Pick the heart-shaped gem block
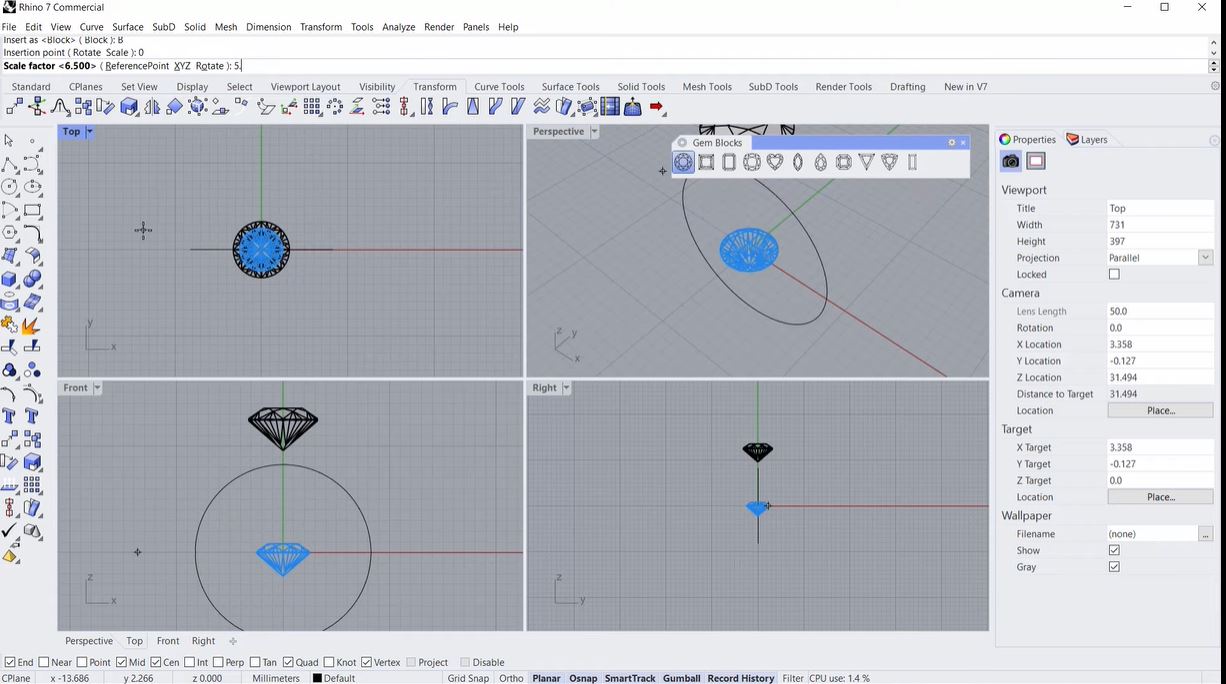Viewport: 1226px width, 684px height. 775,162
